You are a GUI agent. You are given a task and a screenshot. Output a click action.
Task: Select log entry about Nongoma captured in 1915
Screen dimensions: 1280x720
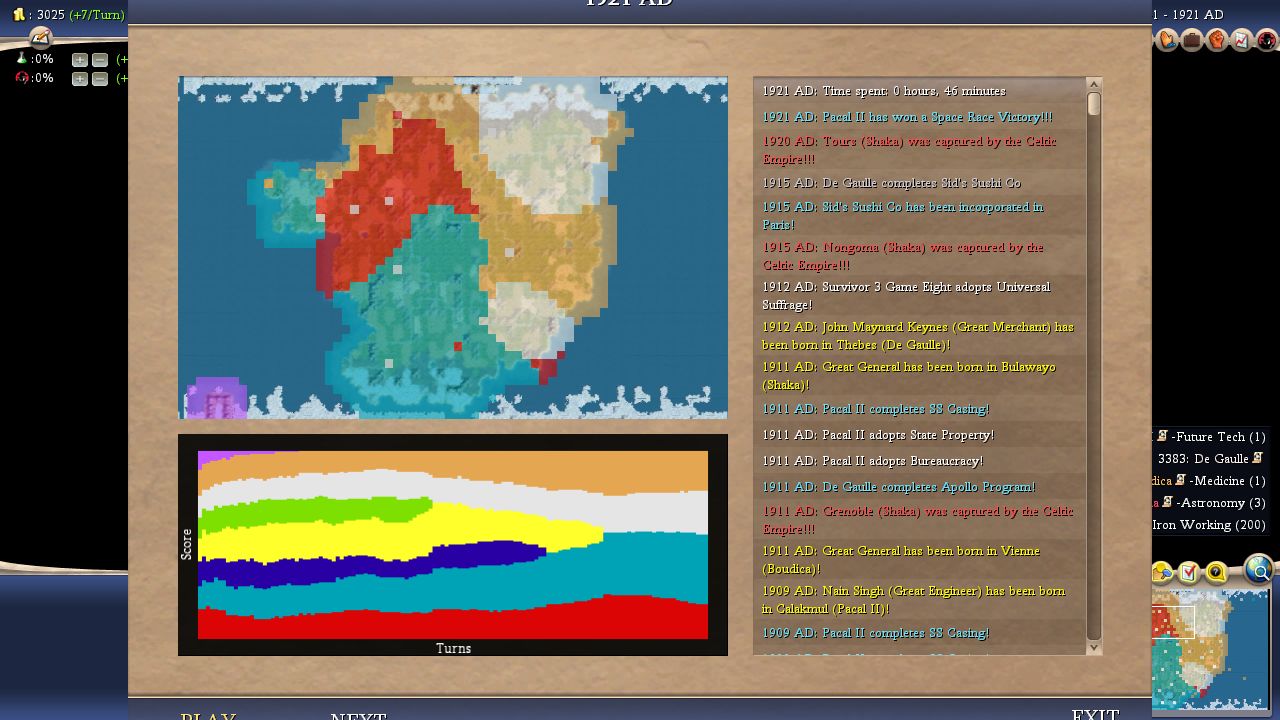point(919,256)
